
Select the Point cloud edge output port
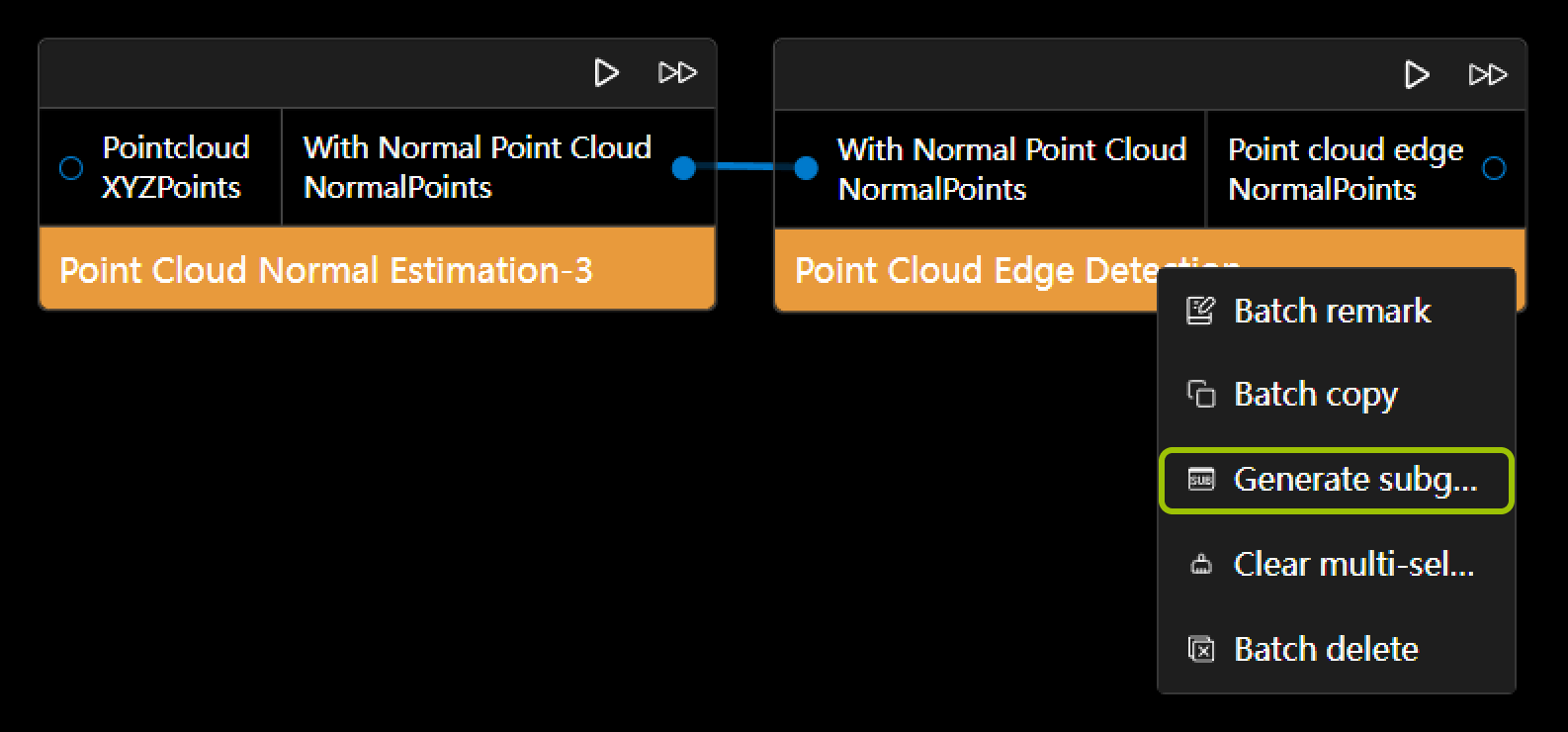pyautogui.click(x=1494, y=169)
